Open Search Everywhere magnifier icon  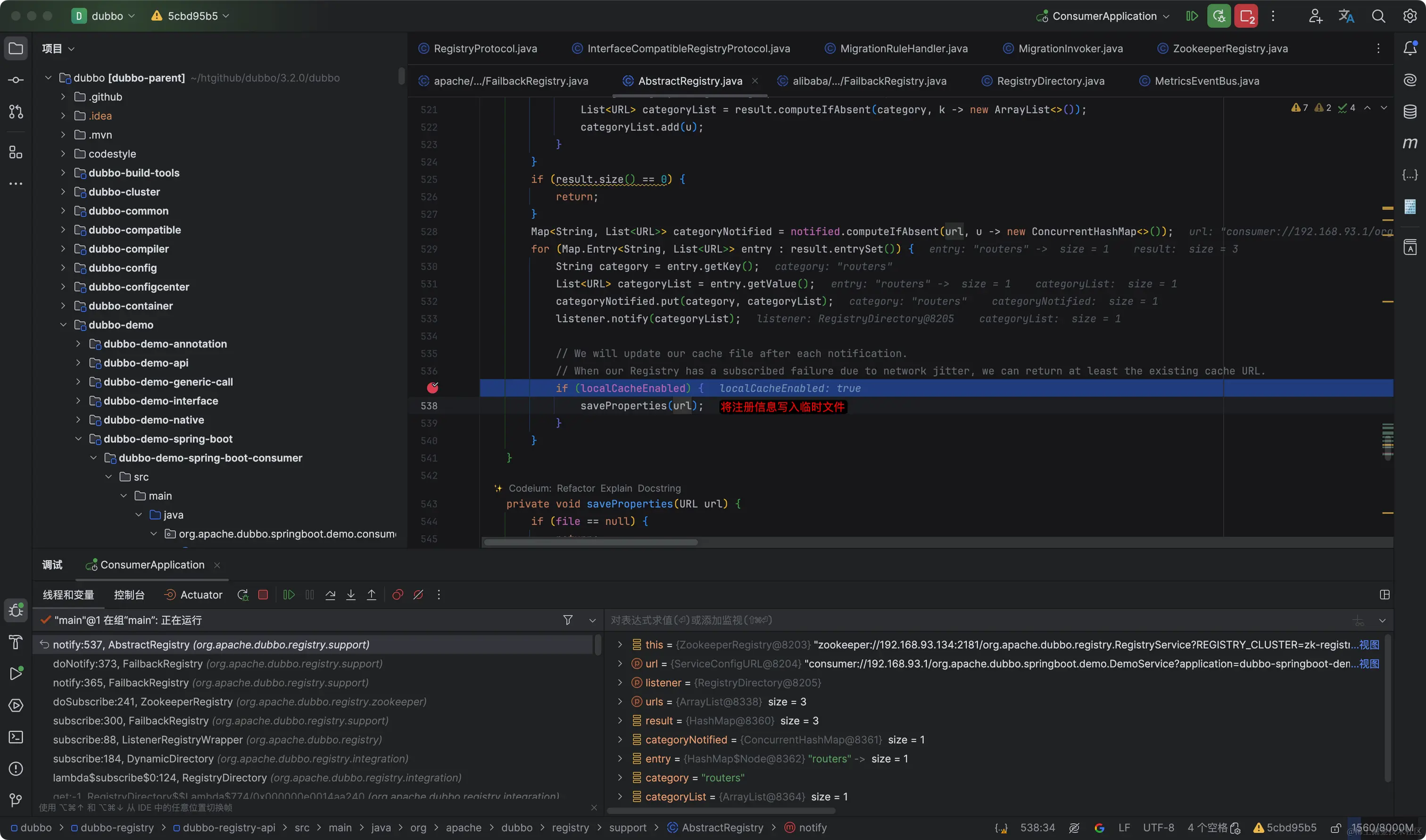[1378, 16]
